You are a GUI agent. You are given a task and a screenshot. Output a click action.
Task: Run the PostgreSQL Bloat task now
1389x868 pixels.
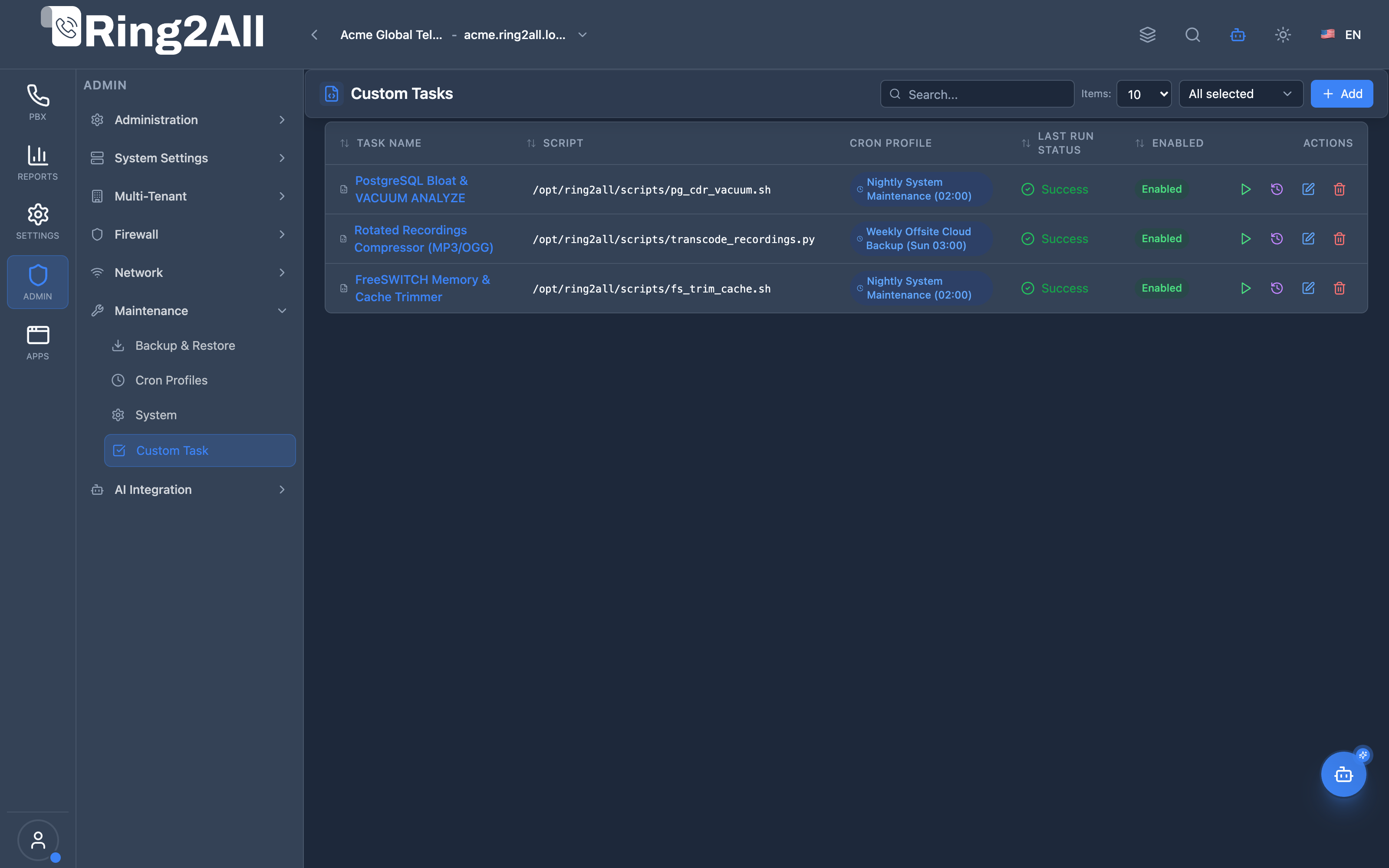1245,190
